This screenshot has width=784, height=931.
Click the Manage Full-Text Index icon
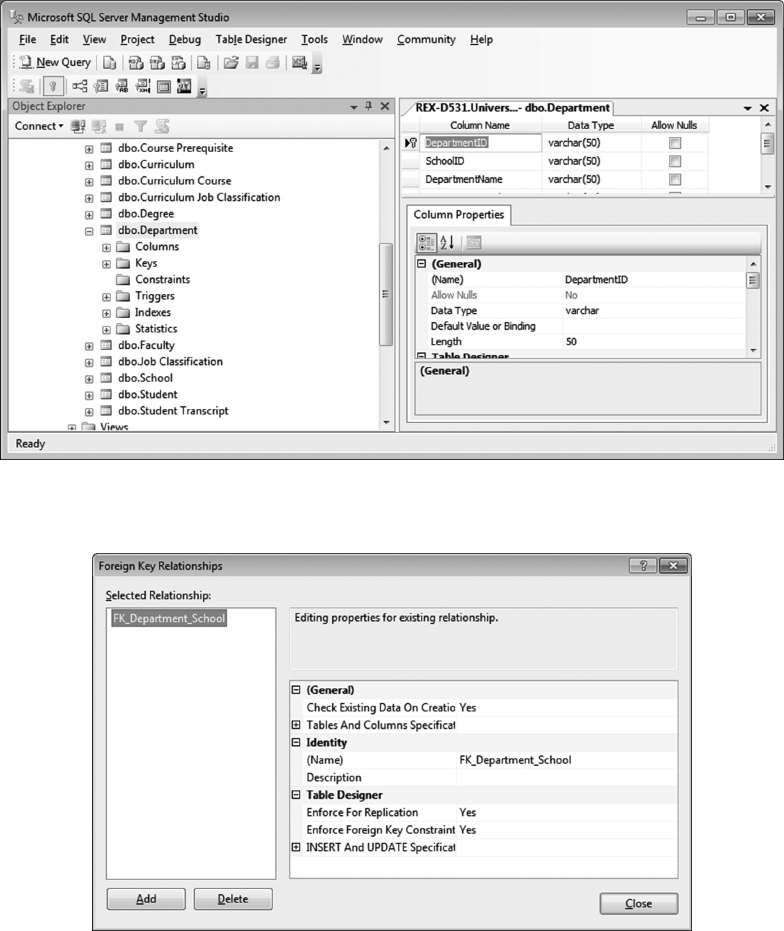tap(122, 86)
